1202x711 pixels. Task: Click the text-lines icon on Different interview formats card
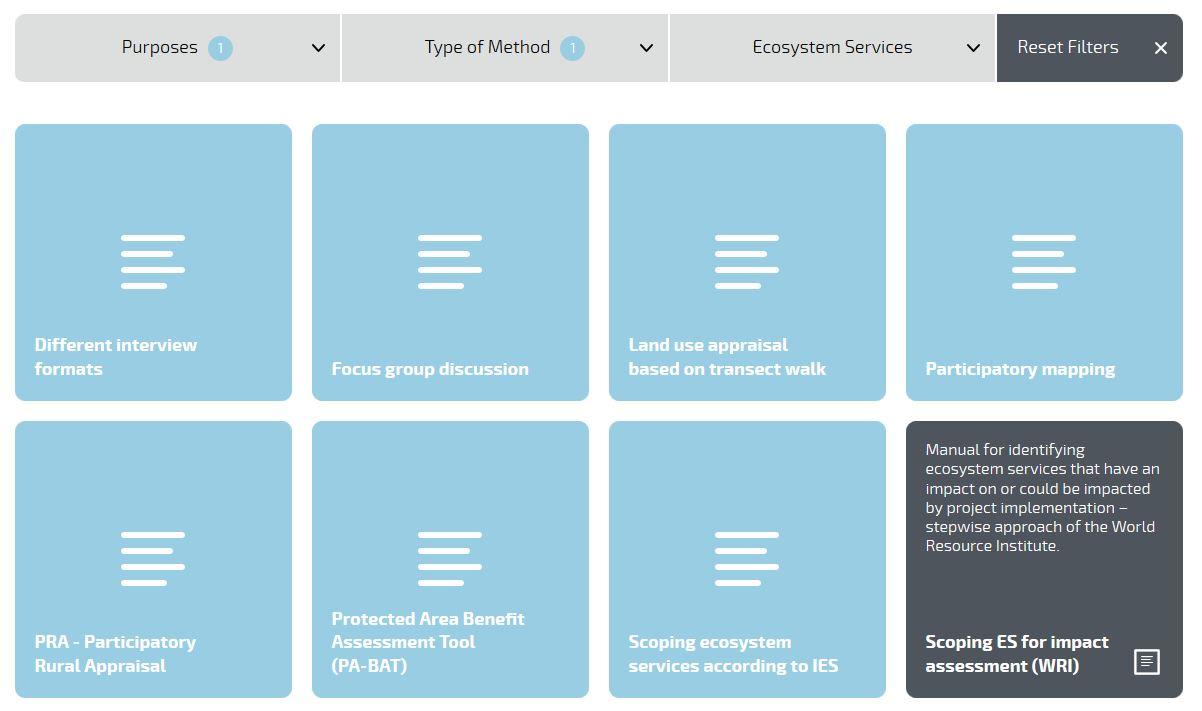[153, 262]
